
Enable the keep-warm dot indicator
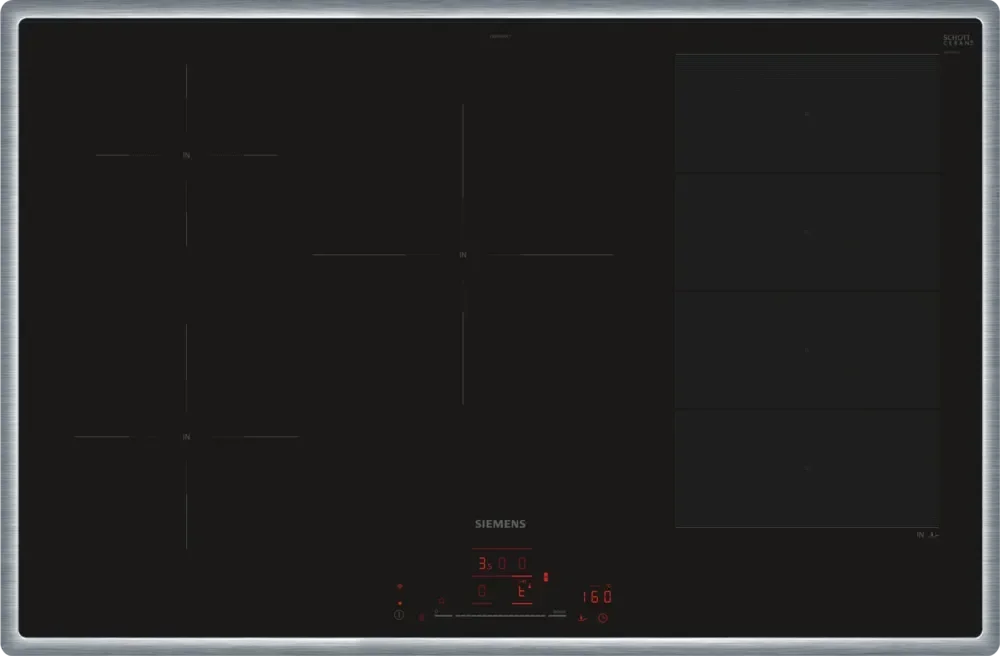click(x=400, y=602)
